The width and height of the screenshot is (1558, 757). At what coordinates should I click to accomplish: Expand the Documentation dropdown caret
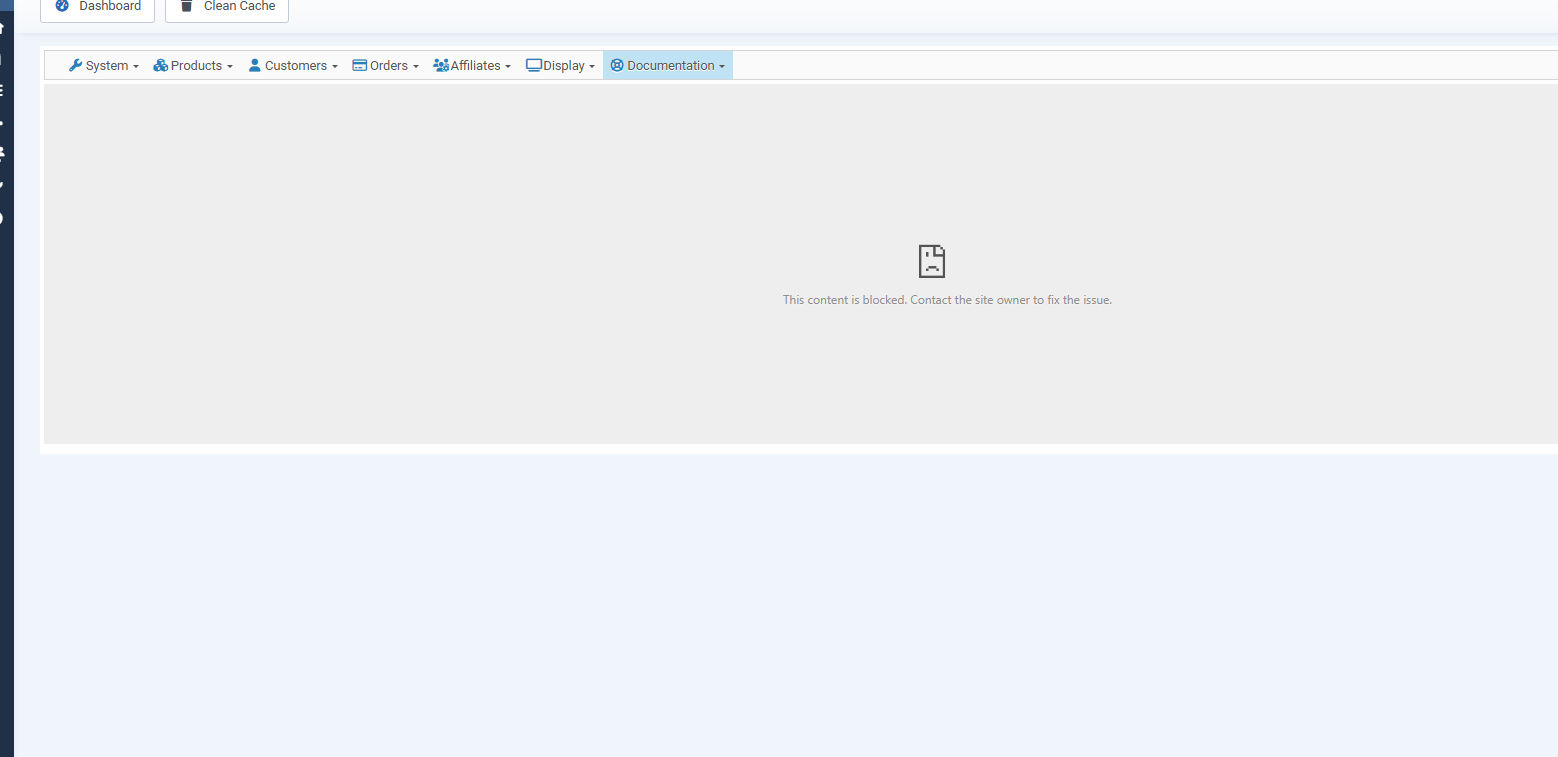tap(722, 67)
